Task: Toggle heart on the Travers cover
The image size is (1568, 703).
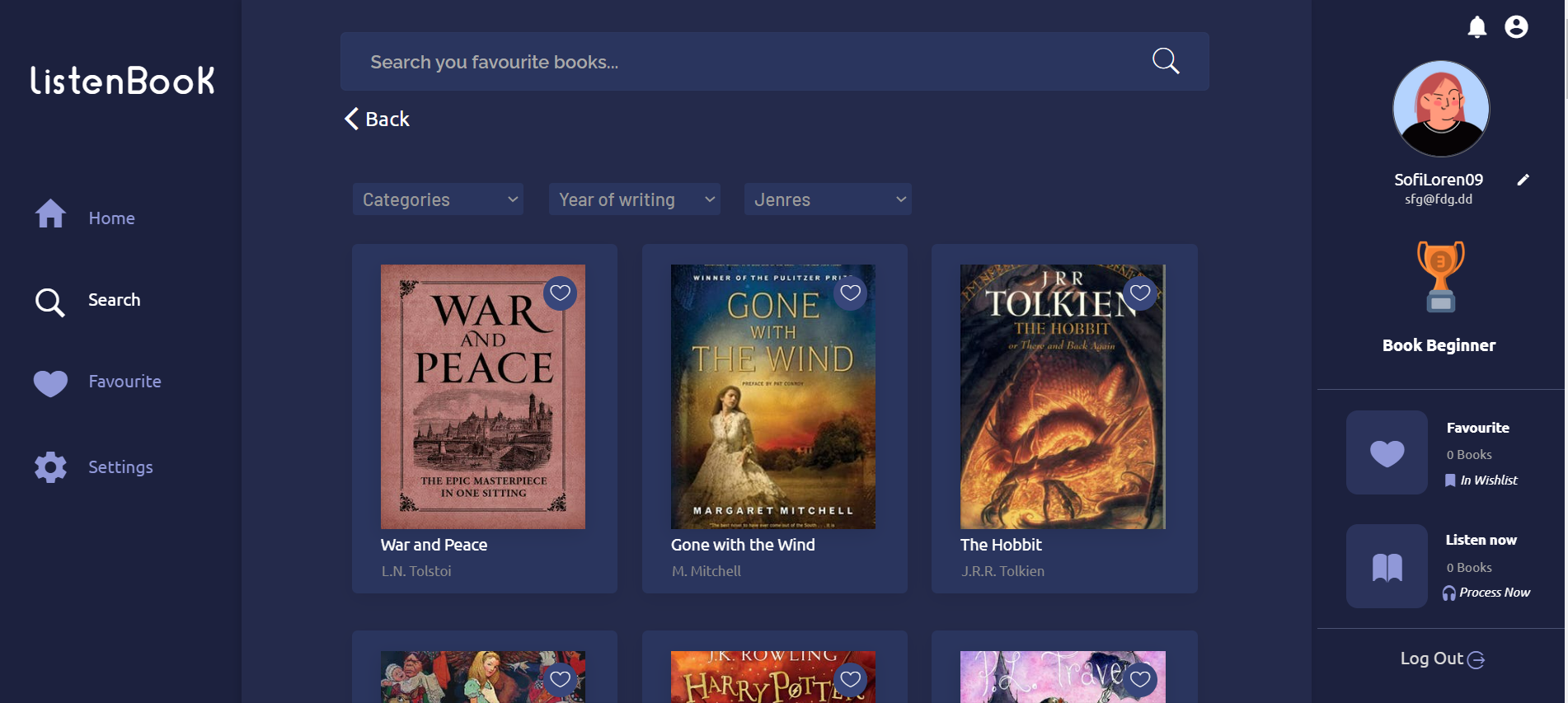Action: tap(1140, 679)
